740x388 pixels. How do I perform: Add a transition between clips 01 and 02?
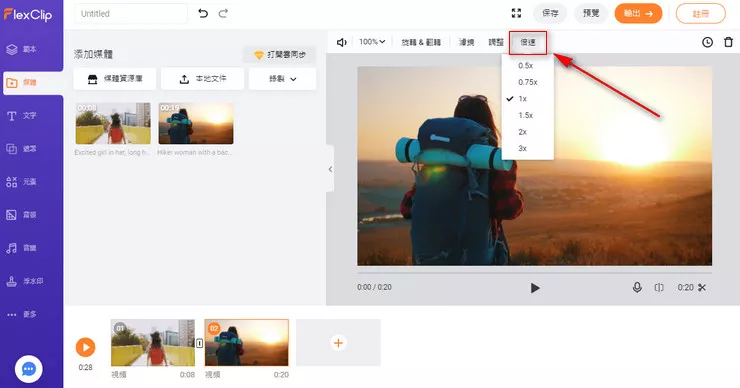pos(200,343)
